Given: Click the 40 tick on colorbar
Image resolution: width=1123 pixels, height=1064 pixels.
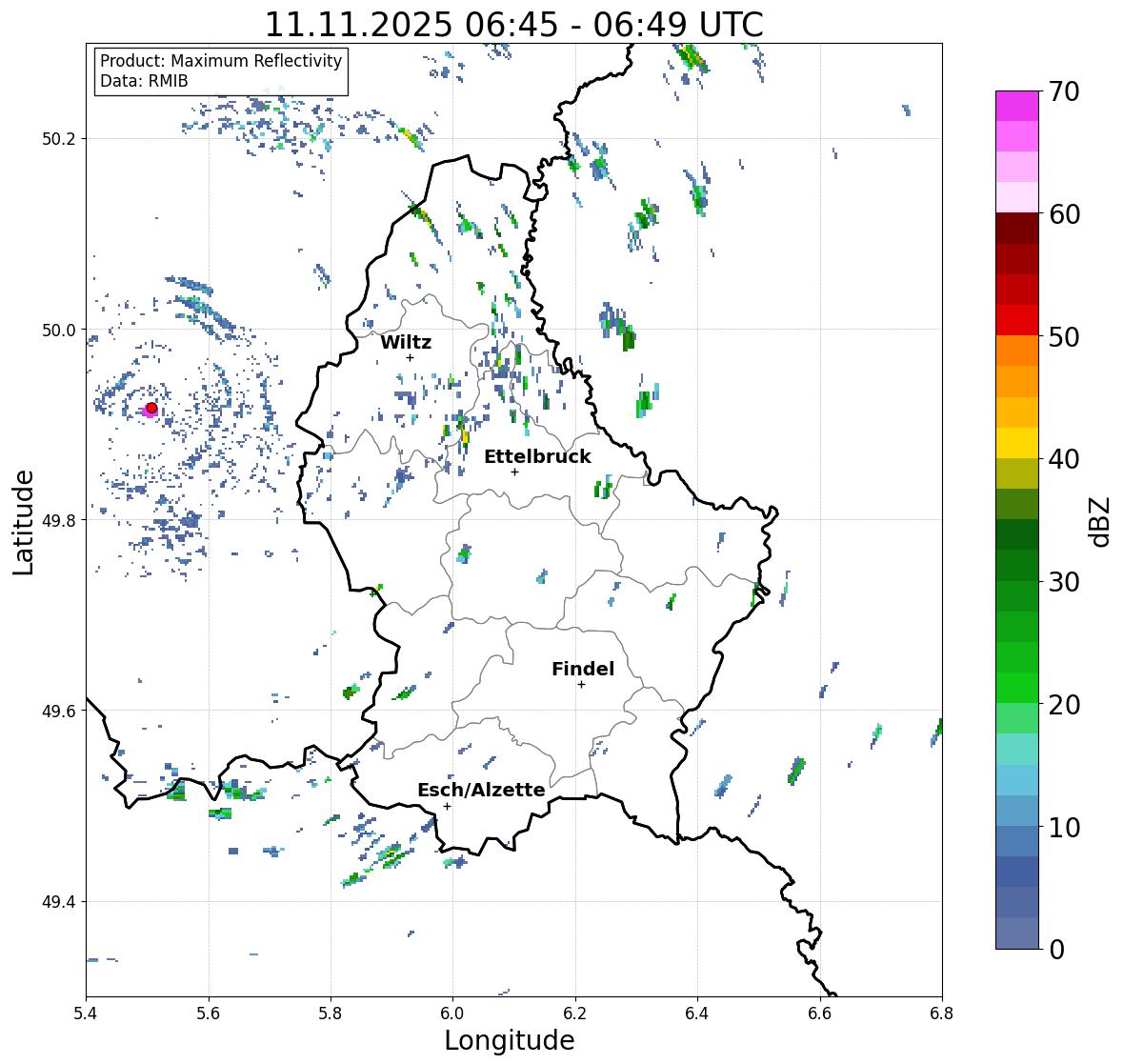Looking at the screenshot, I should click(x=1064, y=459).
